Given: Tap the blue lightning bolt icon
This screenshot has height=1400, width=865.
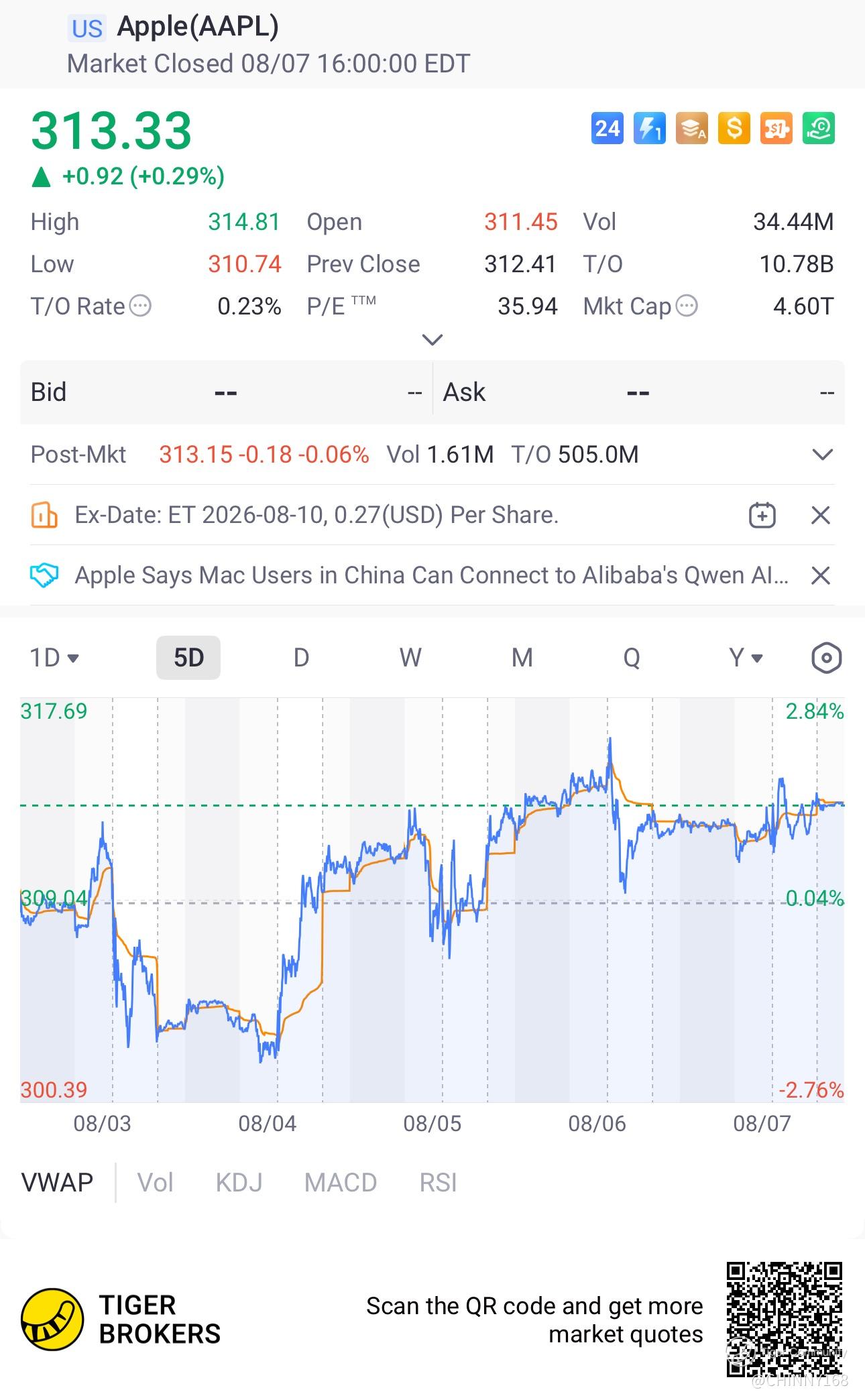Looking at the screenshot, I should (650, 128).
